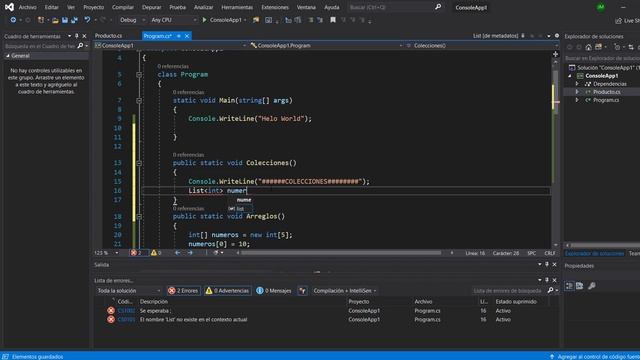The image size is (640, 360).
Task: Click the categorized view icon in Propiedades
Action: click(569, 286)
